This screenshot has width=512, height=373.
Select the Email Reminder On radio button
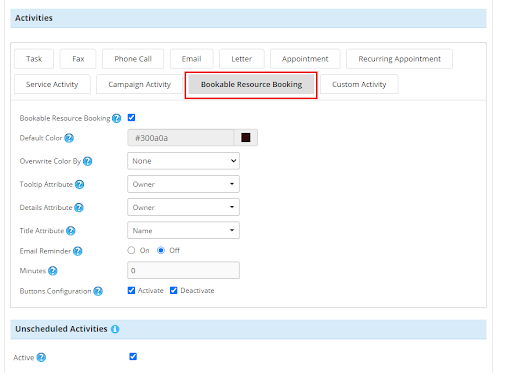coord(131,250)
